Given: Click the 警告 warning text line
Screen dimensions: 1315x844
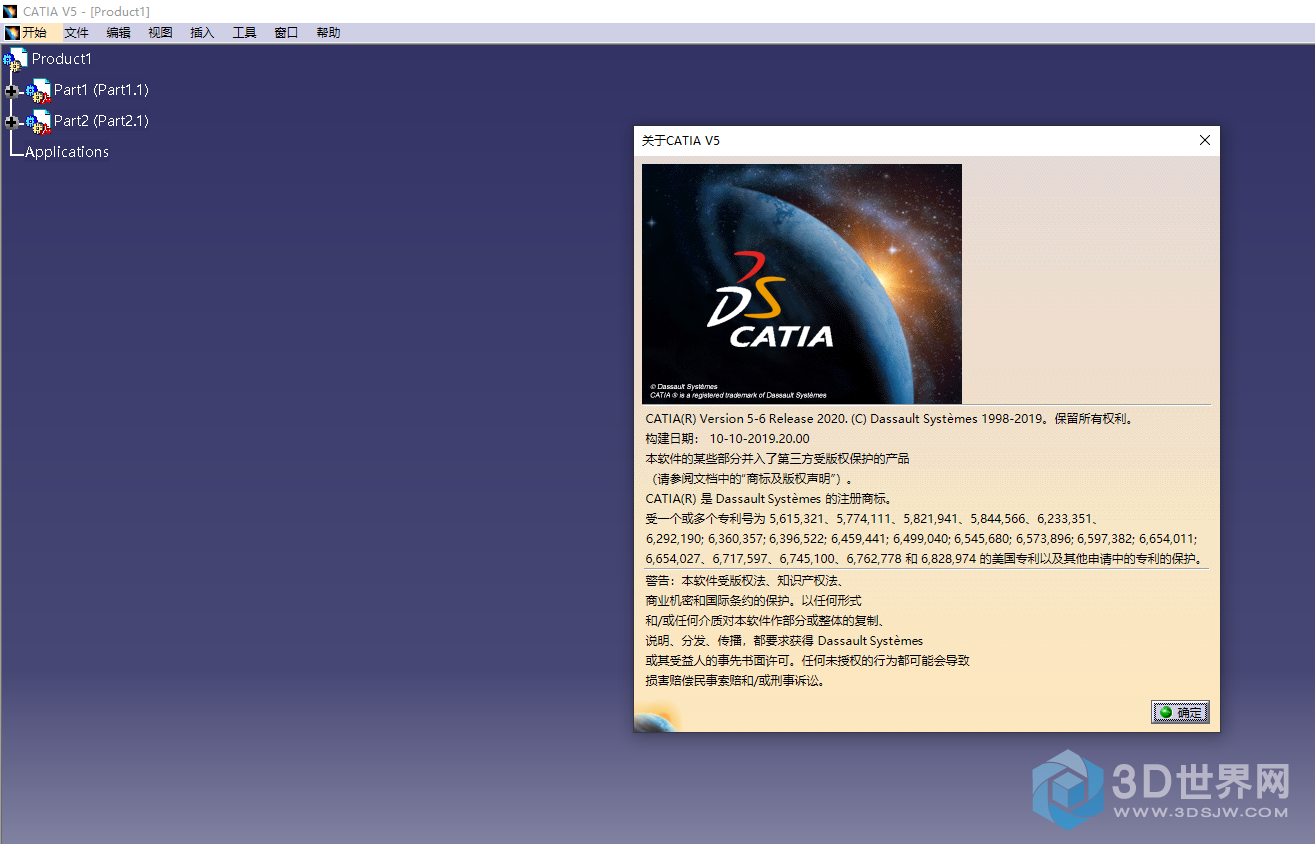Looking at the screenshot, I should (746, 580).
